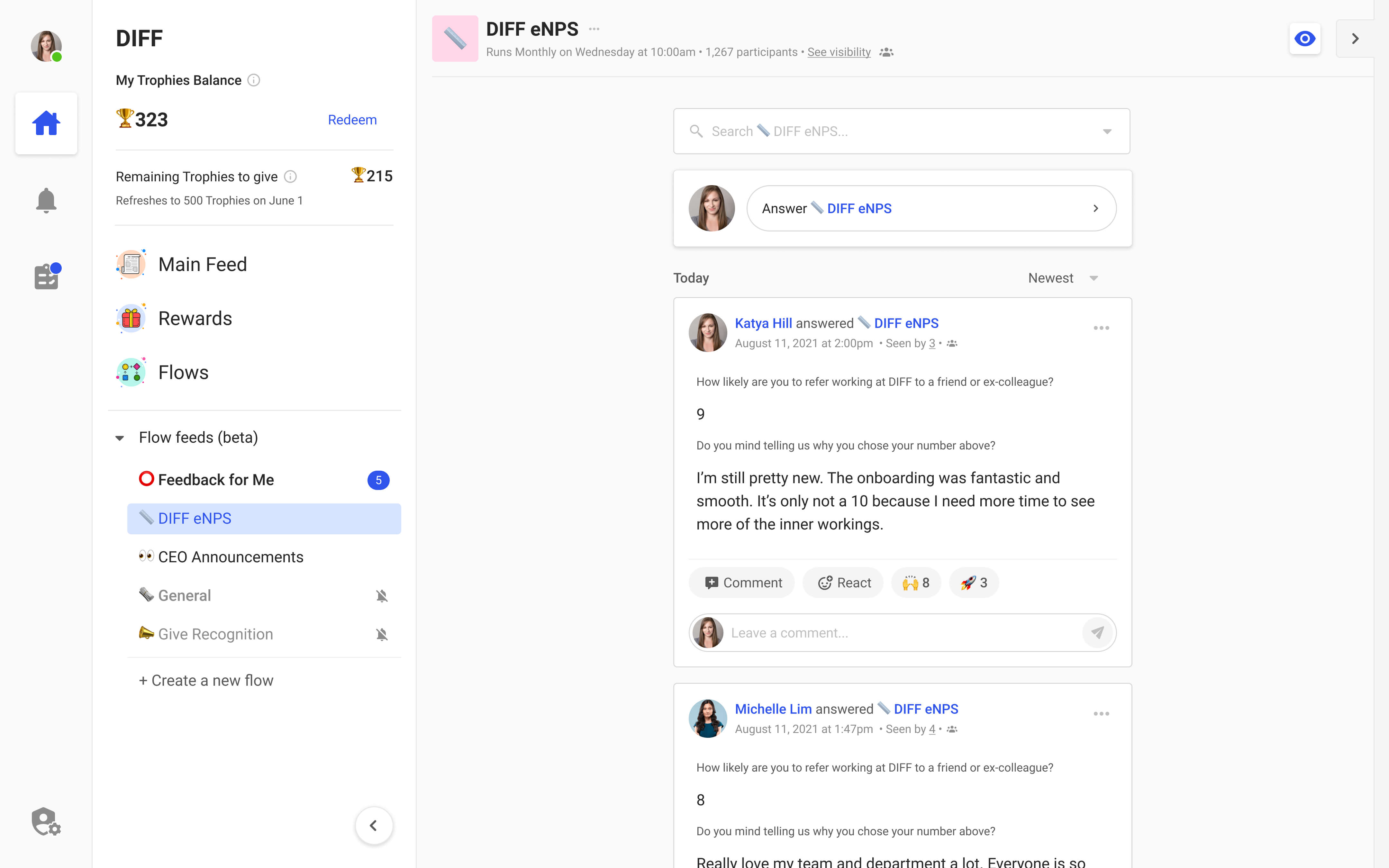The height and width of the screenshot is (868, 1389).
Task: Open the See visibility link
Action: (839, 52)
